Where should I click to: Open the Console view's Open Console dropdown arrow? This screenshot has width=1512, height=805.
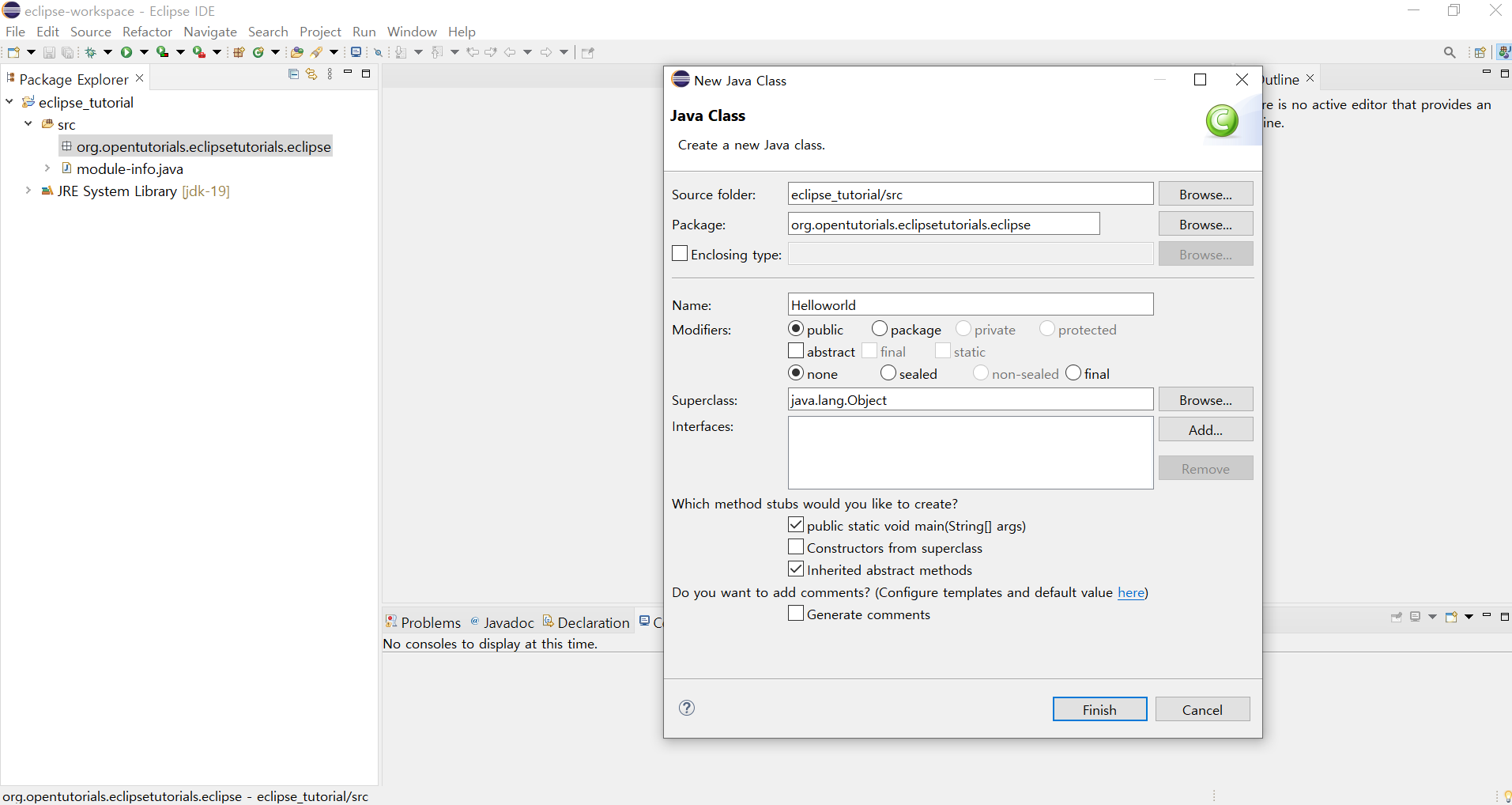tap(1469, 617)
